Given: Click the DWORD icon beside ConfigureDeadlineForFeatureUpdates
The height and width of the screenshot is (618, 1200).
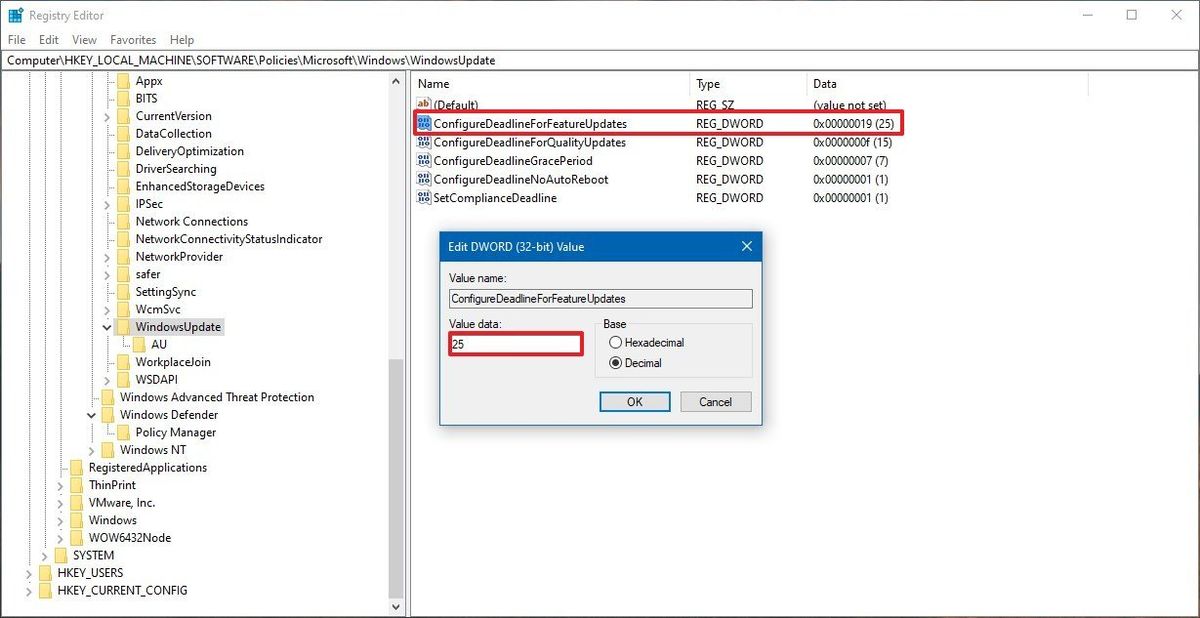Looking at the screenshot, I should tap(424, 123).
